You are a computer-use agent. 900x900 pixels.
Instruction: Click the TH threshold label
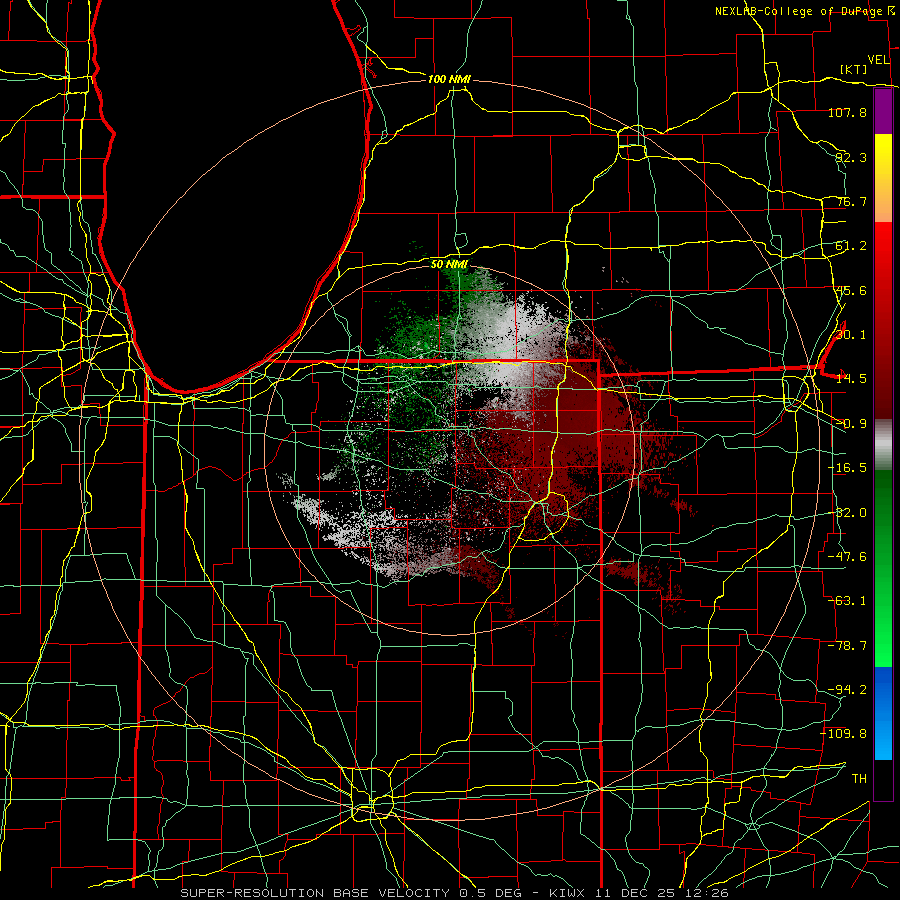coord(859,779)
